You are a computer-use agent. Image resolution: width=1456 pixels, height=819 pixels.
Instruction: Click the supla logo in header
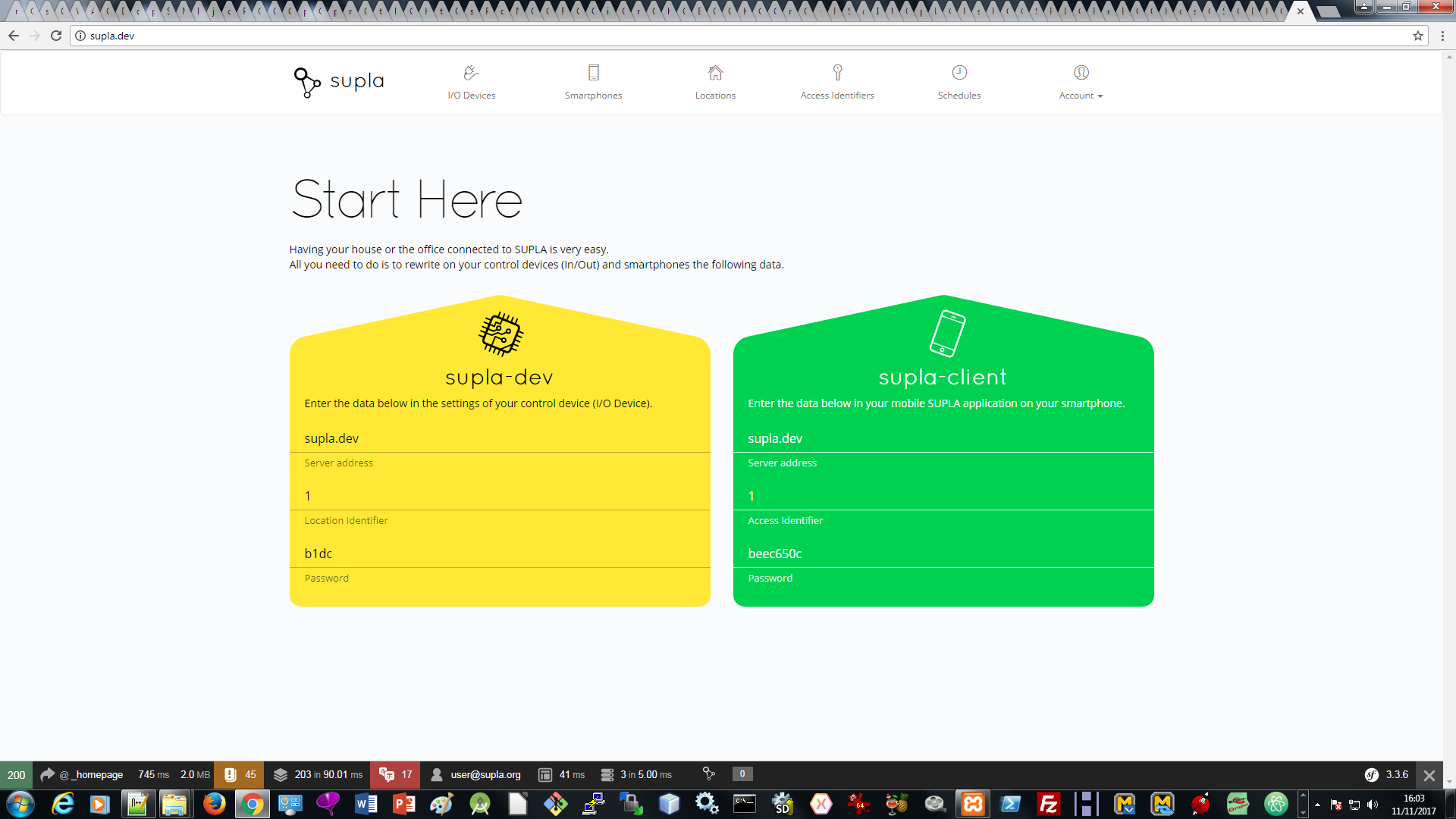click(x=339, y=82)
